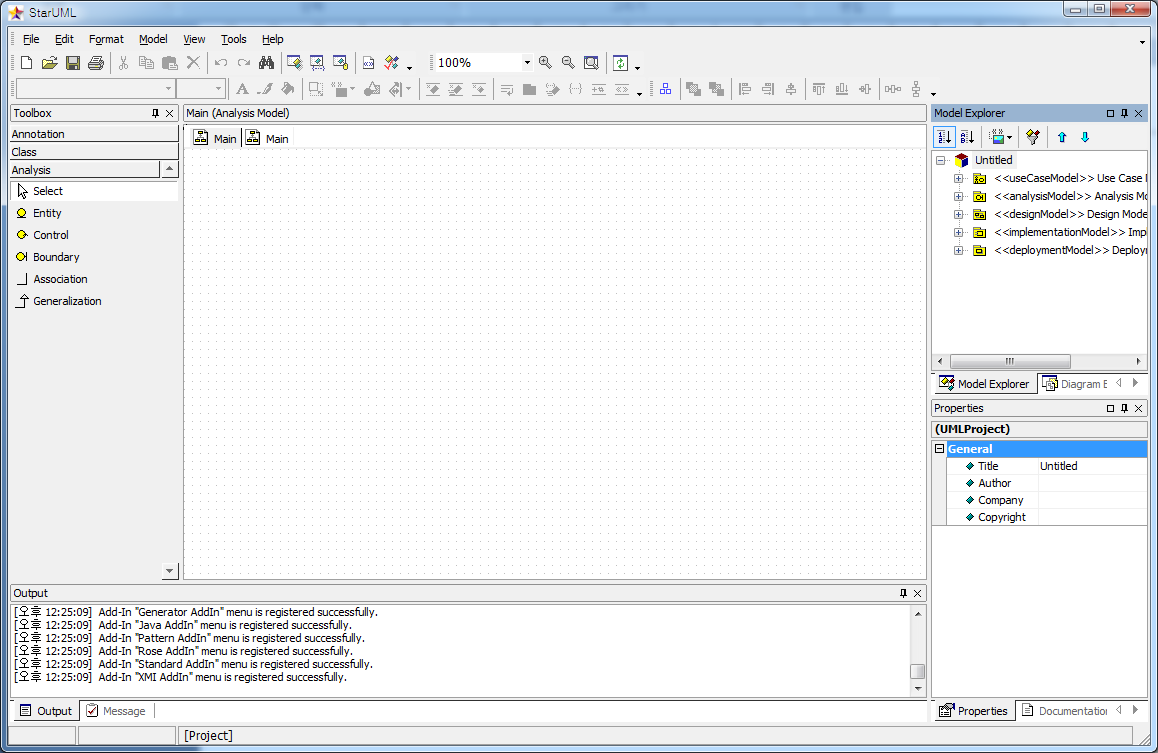Close the Toolbox panel

[170, 113]
